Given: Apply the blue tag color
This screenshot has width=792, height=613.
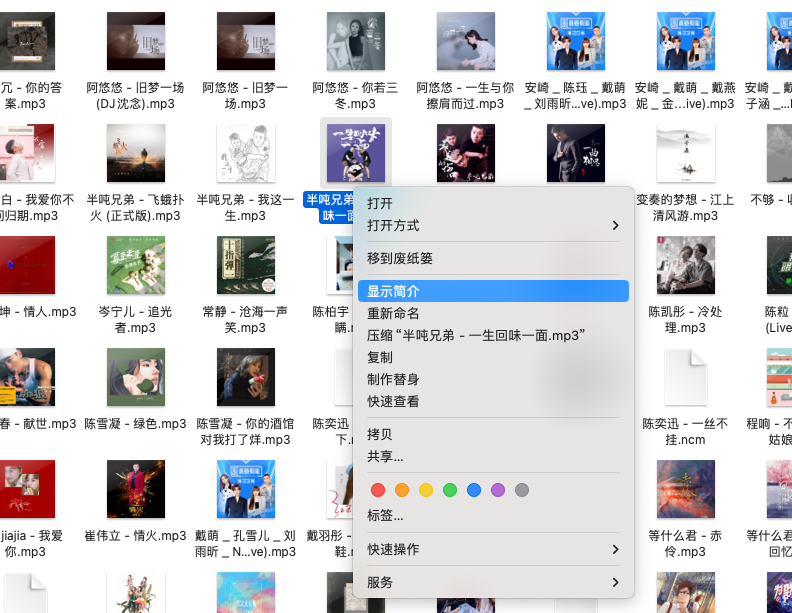Looking at the screenshot, I should click(x=474, y=490).
